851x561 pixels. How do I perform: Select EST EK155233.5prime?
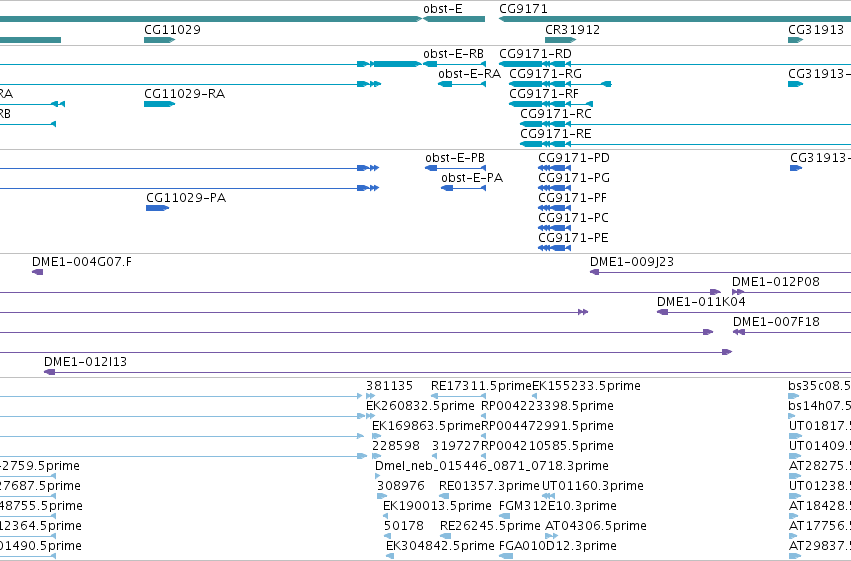[587, 386]
